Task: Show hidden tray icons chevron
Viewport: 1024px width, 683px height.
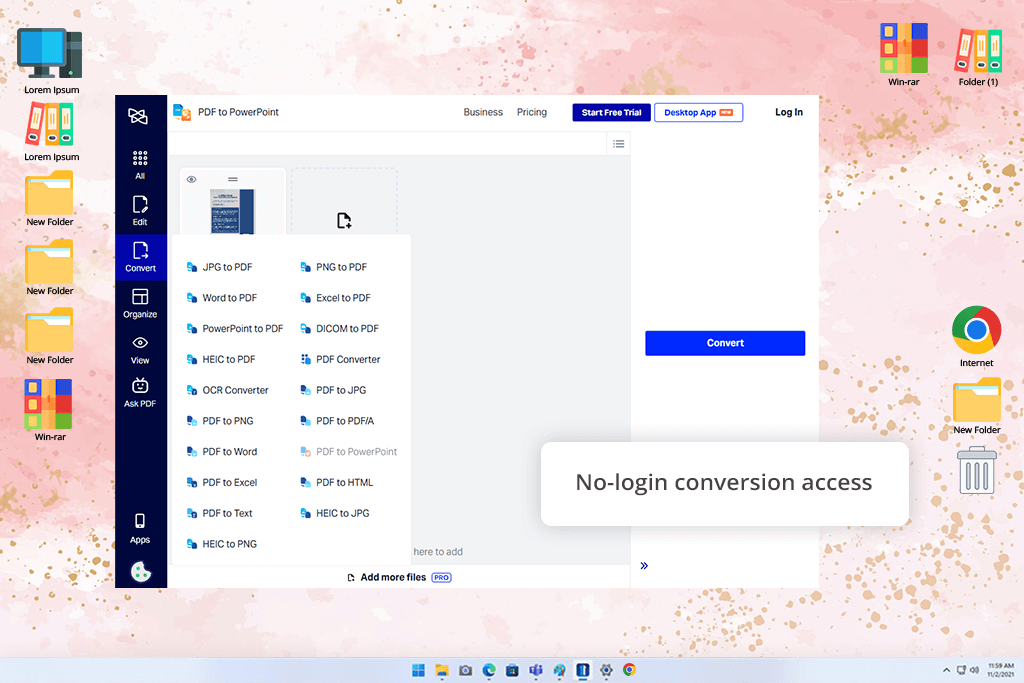Action: pos(946,670)
